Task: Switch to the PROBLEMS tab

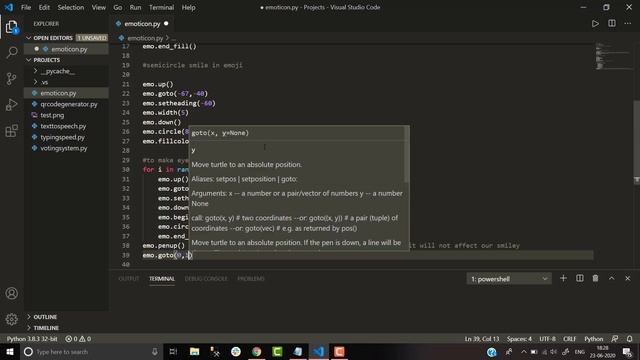Action: (251, 279)
